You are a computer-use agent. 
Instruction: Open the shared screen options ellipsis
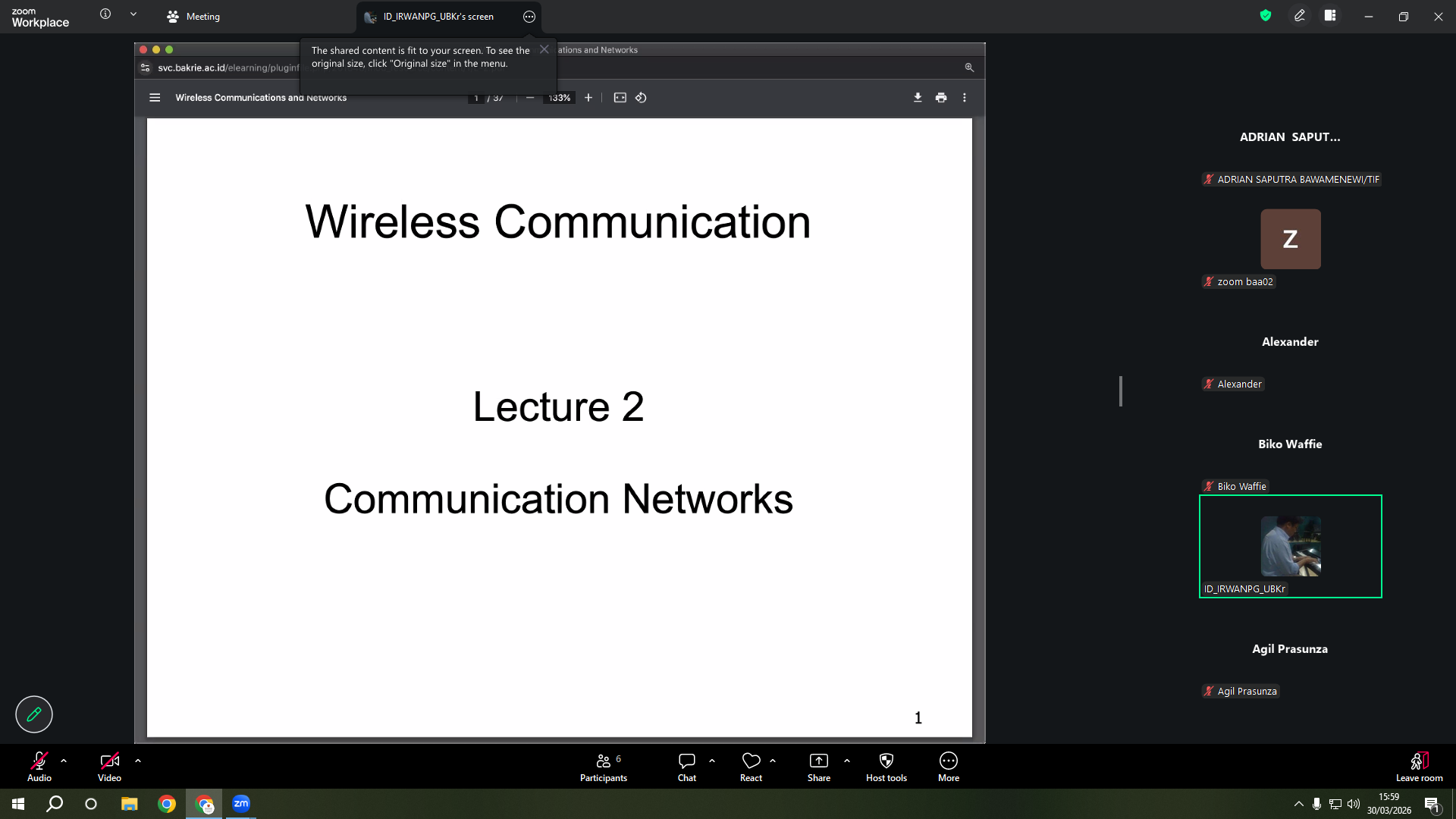click(x=529, y=17)
